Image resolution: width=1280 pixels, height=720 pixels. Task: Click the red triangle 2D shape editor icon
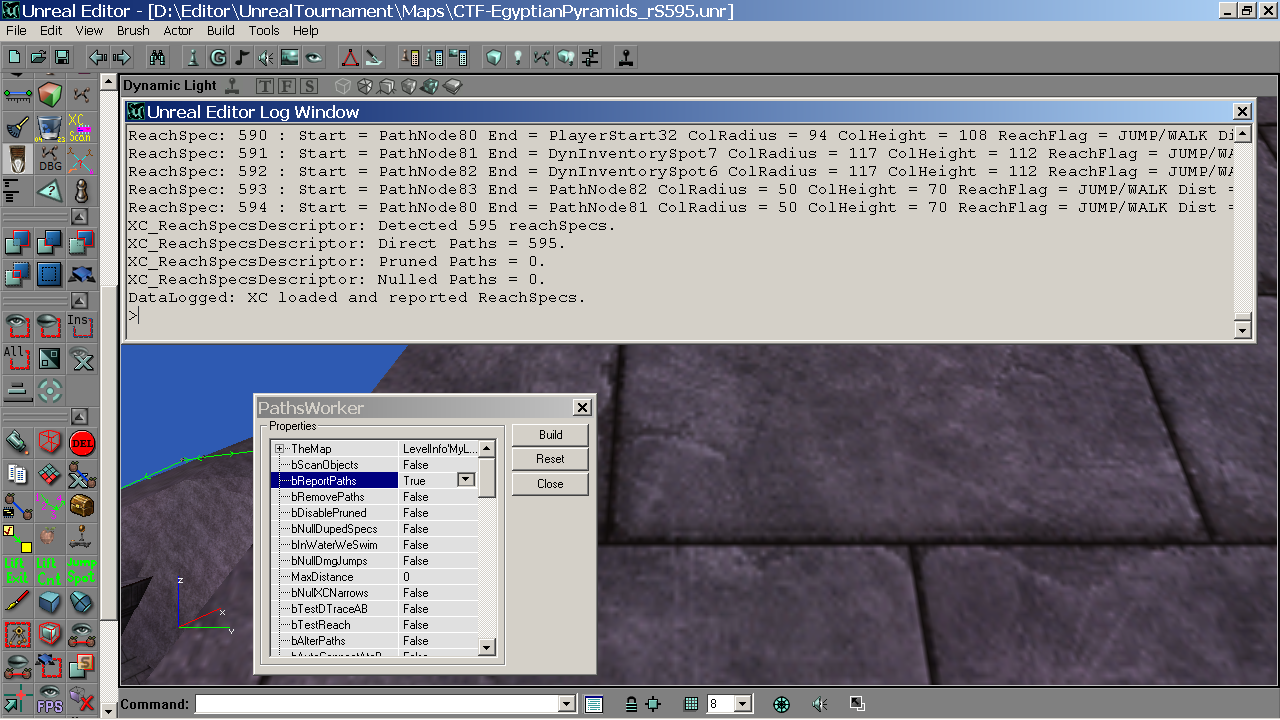(x=349, y=57)
